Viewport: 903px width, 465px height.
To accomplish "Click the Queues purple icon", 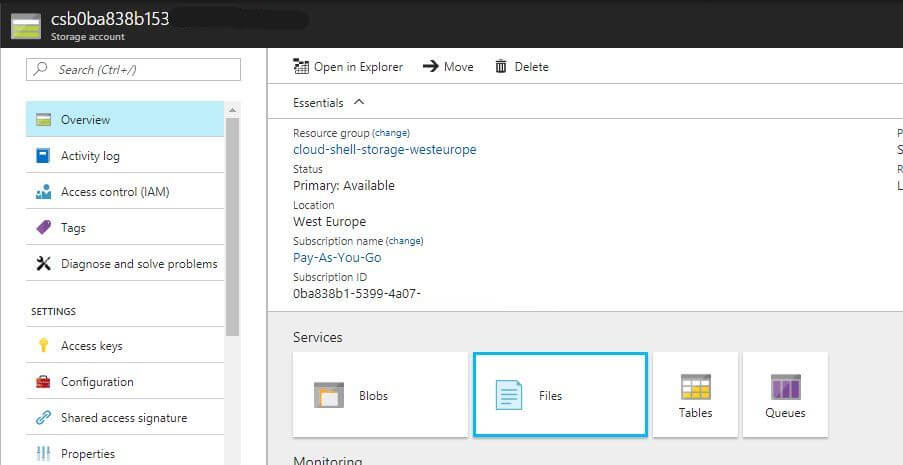I will tap(786, 387).
